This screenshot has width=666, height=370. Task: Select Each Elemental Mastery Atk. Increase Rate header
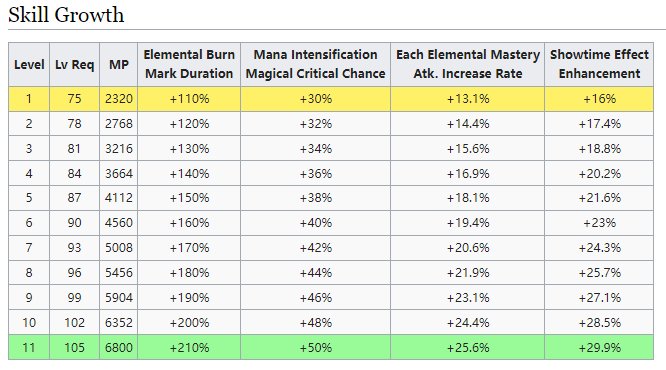468,65
